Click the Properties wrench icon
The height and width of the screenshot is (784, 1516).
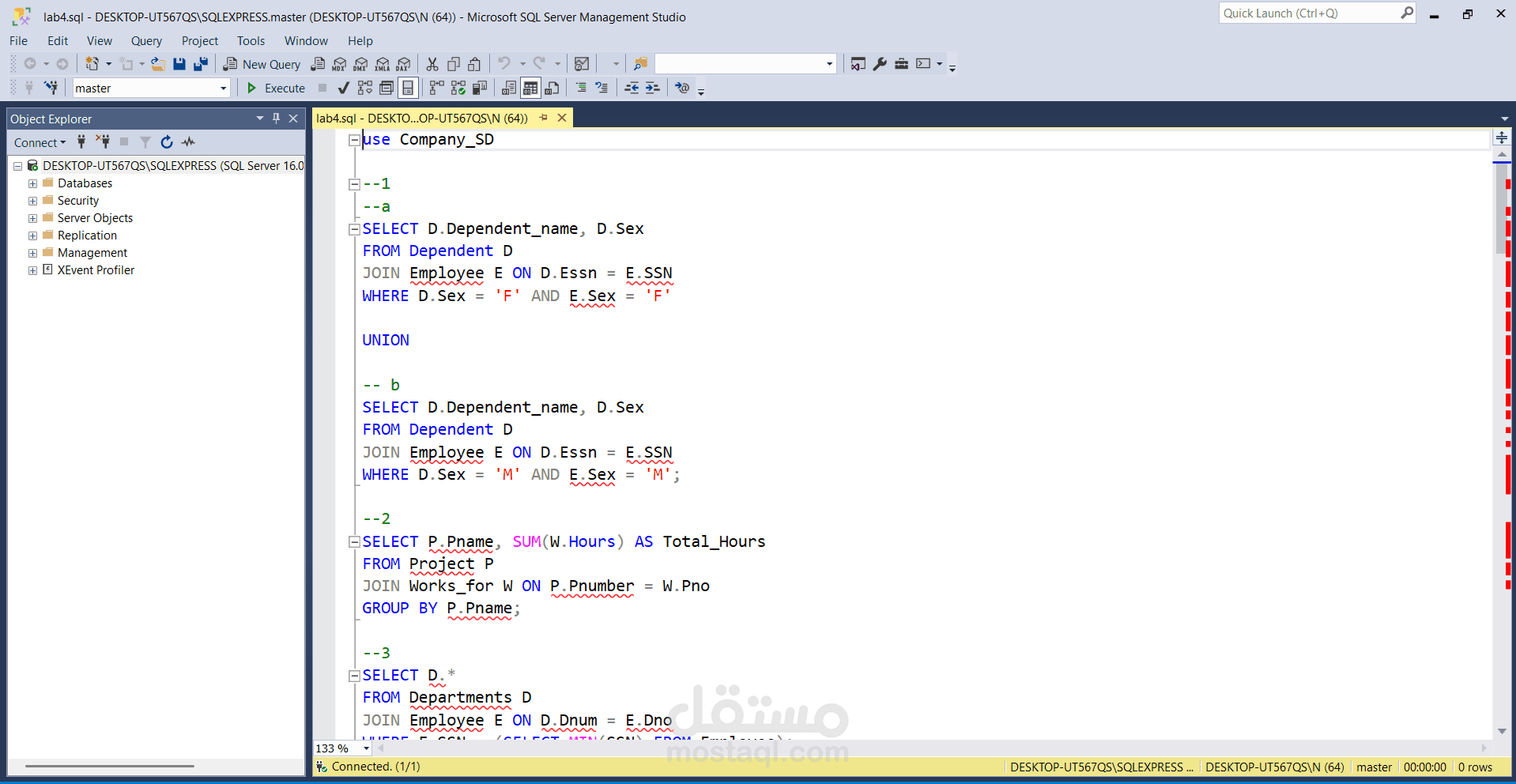coord(880,64)
